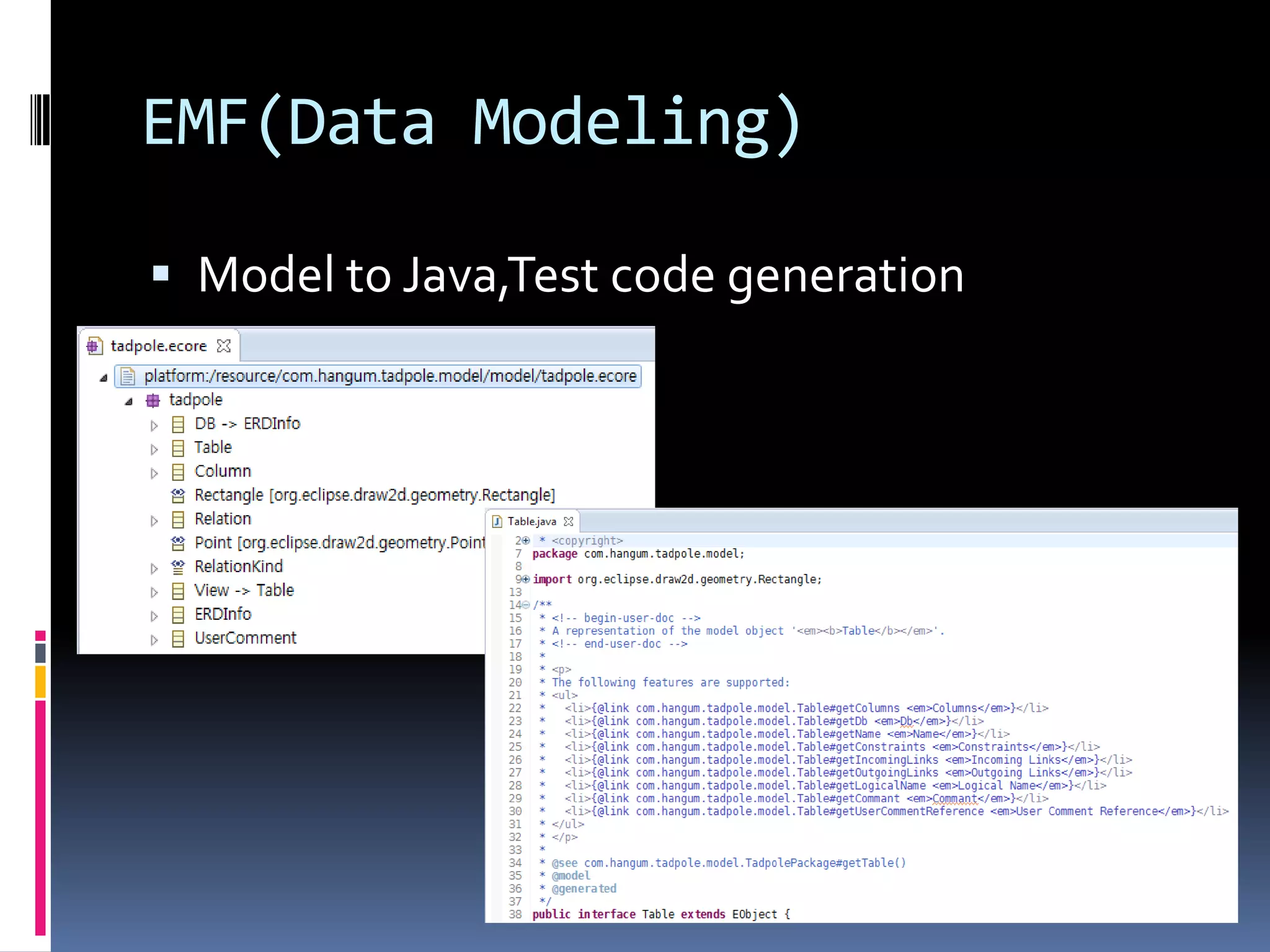Screen dimensions: 1270x952
Task: Click the Table.java file icon
Action: click(497, 521)
